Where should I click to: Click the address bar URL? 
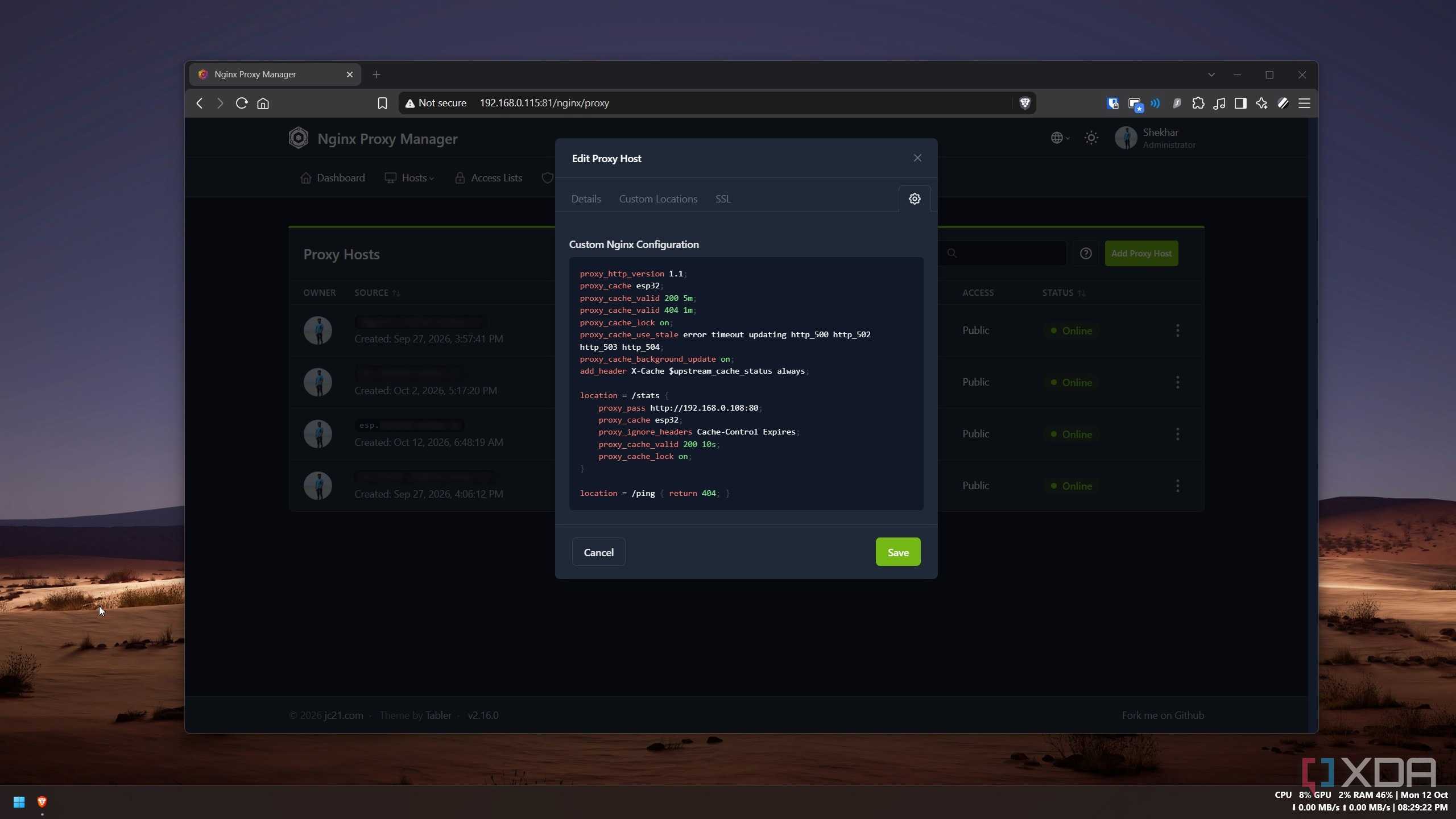(x=544, y=103)
